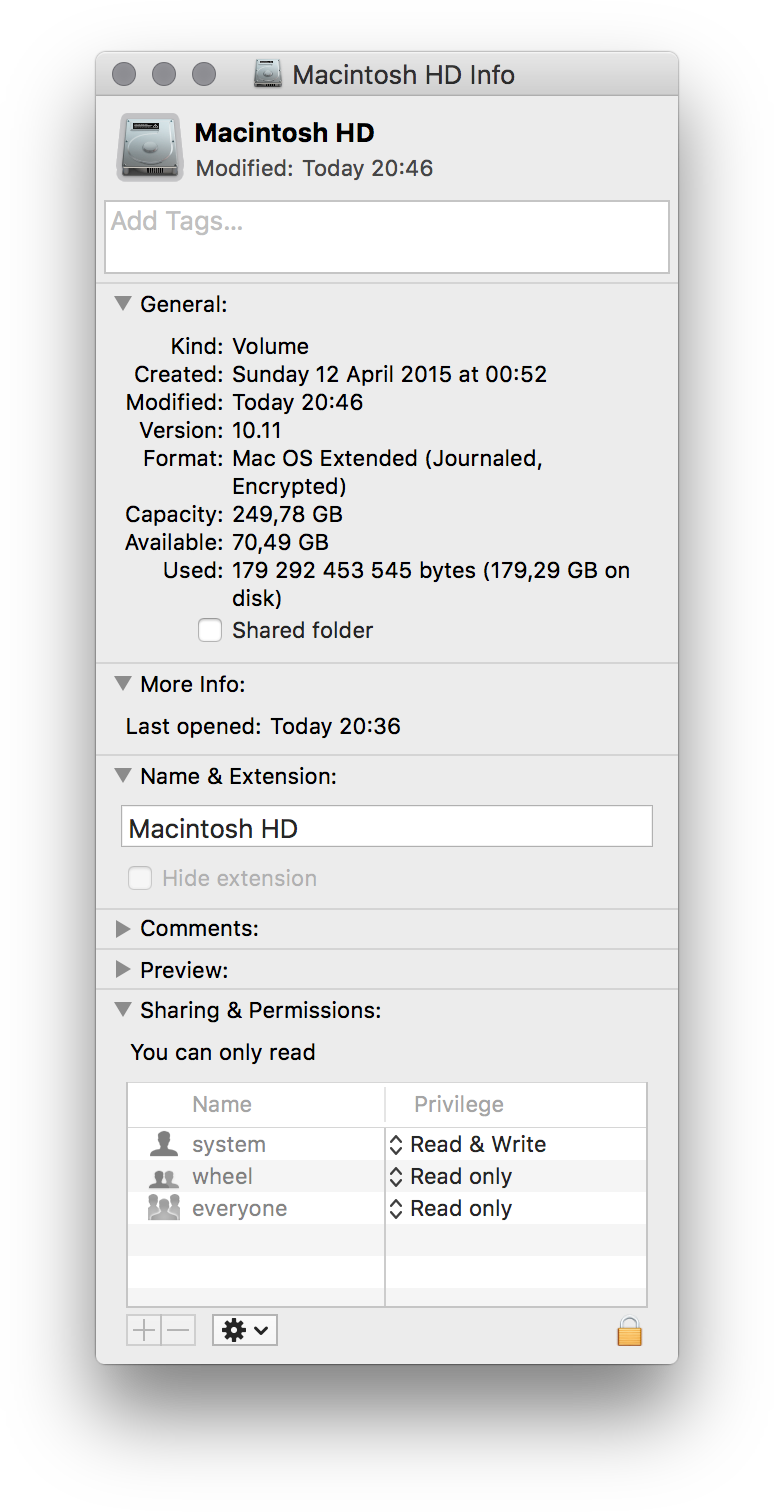The image size is (774, 1512).
Task: Click the Name column header
Action: pos(222,1104)
